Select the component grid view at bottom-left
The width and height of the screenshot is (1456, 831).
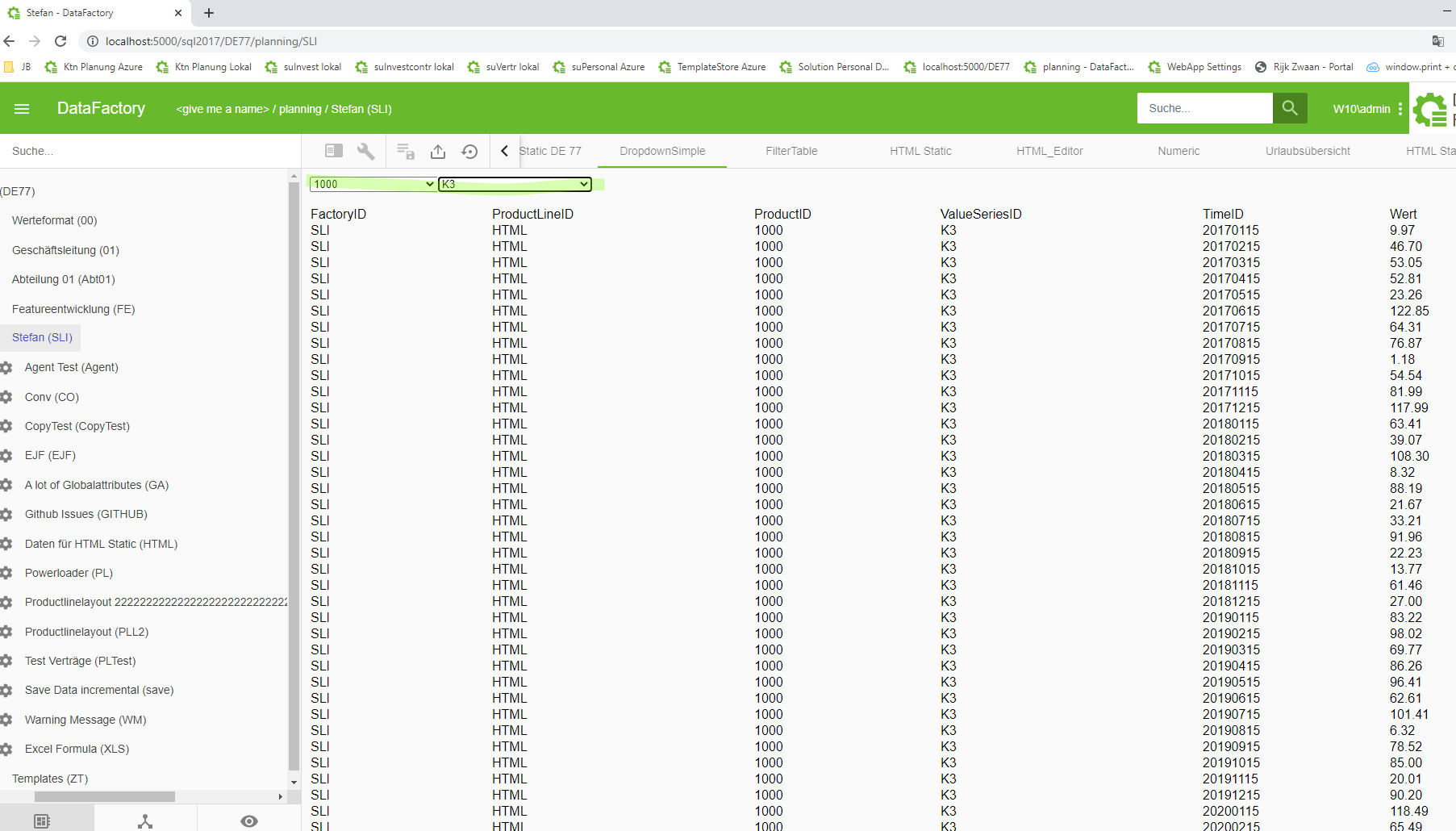43,821
